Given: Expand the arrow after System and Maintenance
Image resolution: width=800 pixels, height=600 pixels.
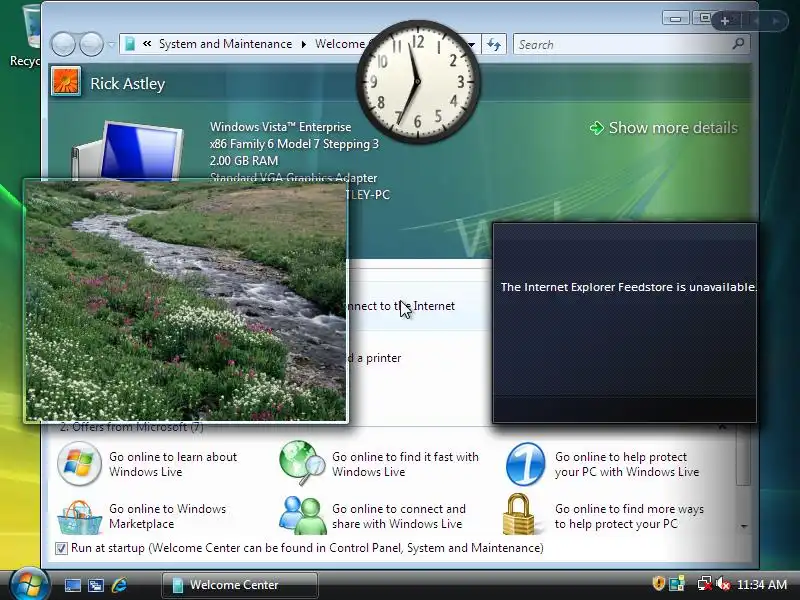Looking at the screenshot, I should point(304,44).
